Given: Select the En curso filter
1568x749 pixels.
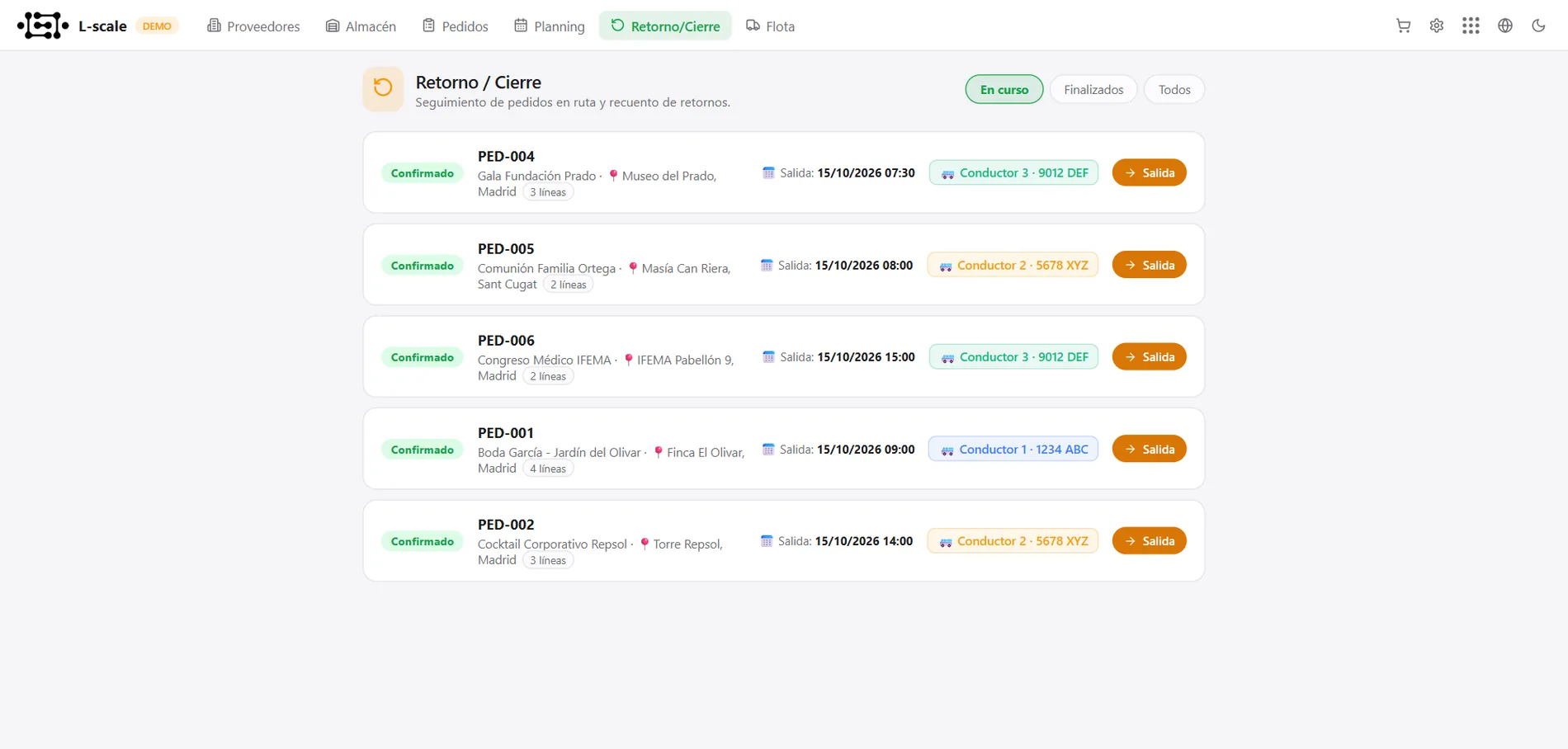Looking at the screenshot, I should (x=1004, y=89).
